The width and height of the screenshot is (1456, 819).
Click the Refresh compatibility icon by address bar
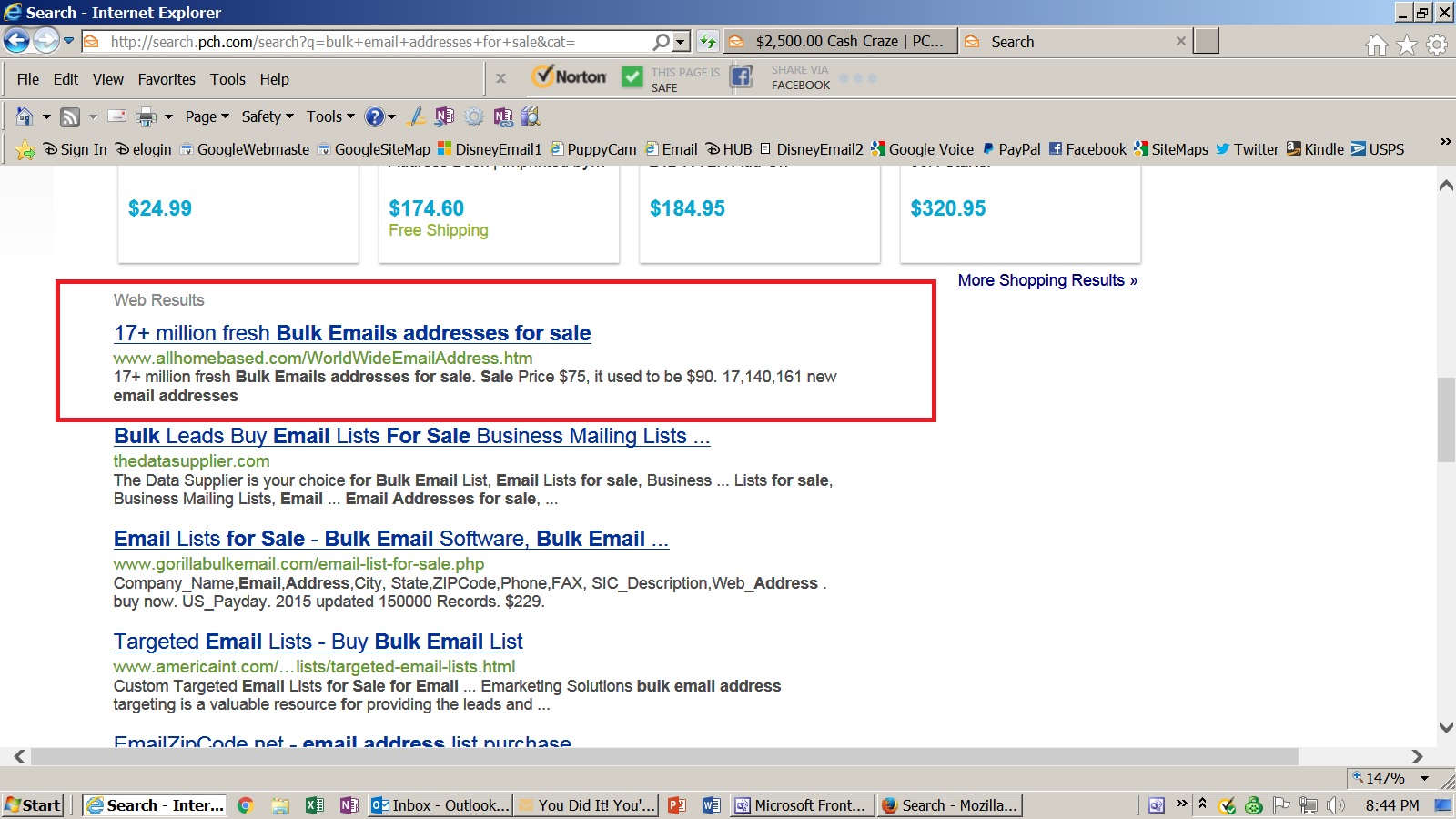tap(708, 42)
